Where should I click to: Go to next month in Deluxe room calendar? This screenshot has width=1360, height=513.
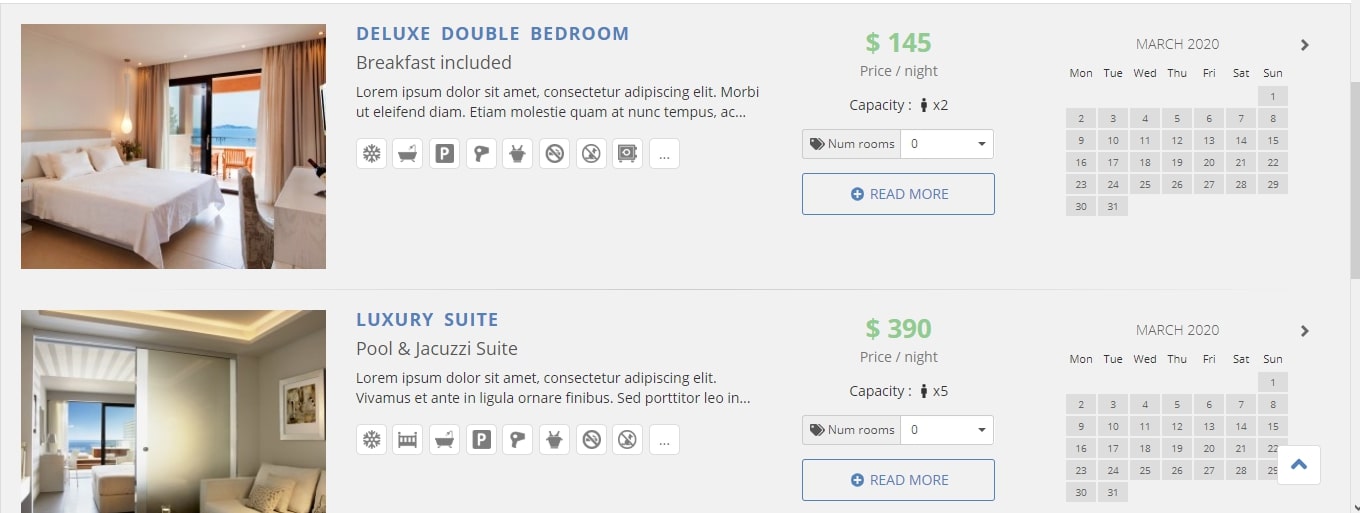[1304, 45]
